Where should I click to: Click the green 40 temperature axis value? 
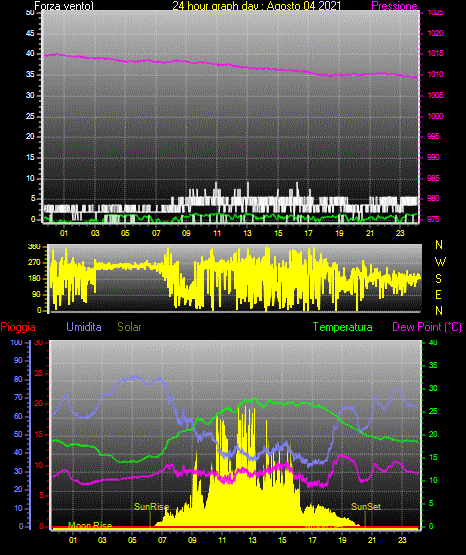[433, 342]
